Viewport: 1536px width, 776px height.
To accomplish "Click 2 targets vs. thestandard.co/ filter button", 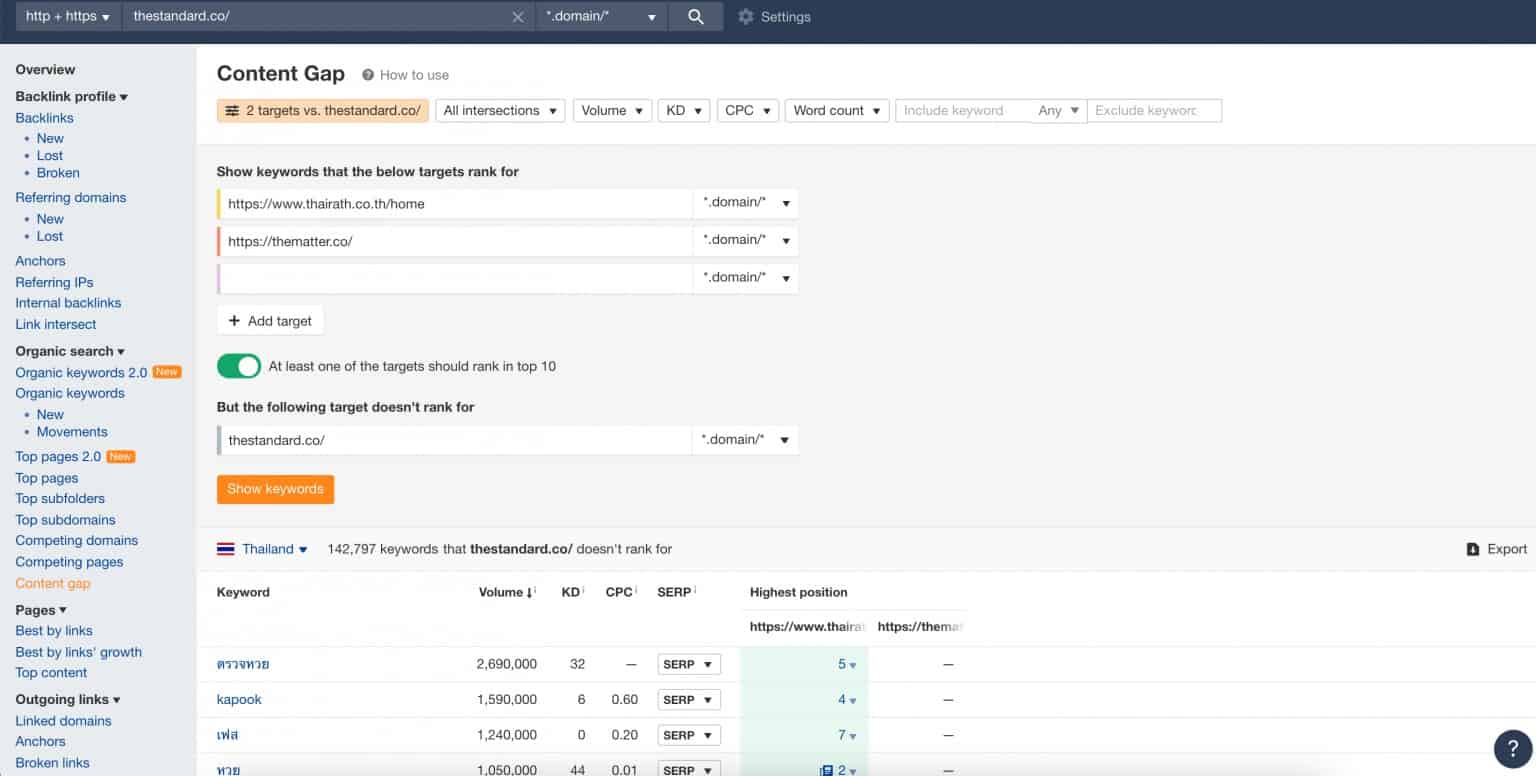I will [x=323, y=111].
